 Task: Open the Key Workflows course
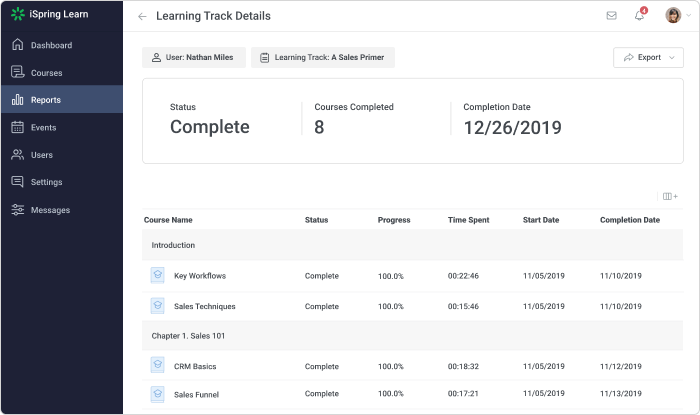(x=200, y=276)
